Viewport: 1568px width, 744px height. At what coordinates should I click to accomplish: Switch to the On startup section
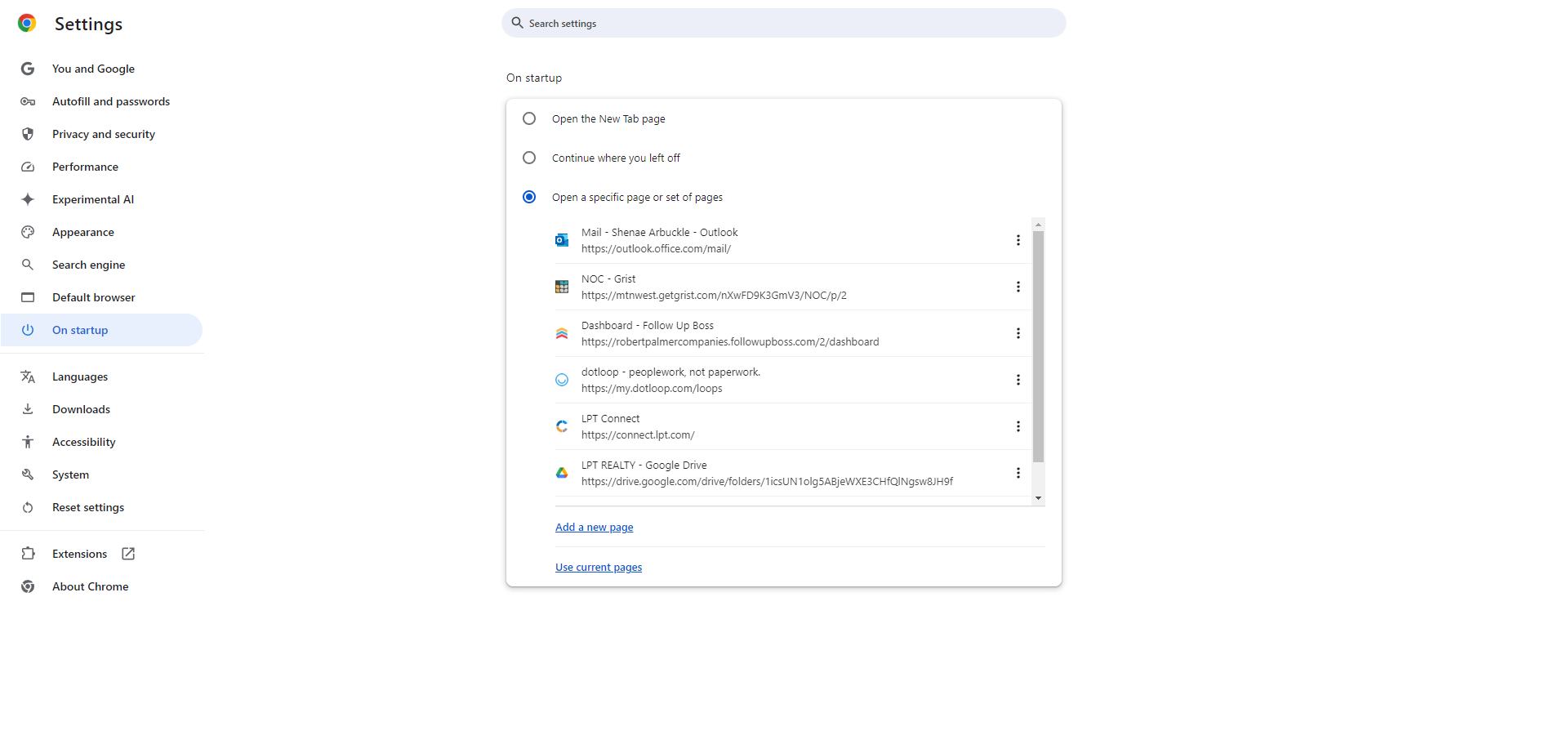point(80,330)
